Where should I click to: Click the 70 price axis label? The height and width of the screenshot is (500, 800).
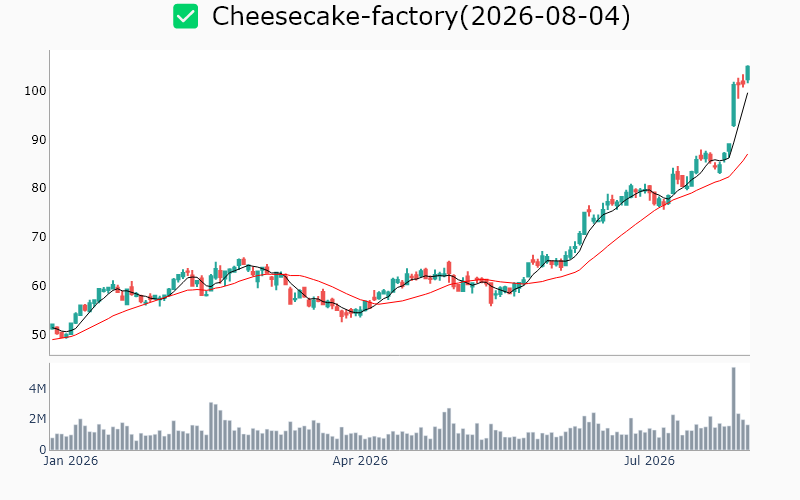[x=39, y=237]
